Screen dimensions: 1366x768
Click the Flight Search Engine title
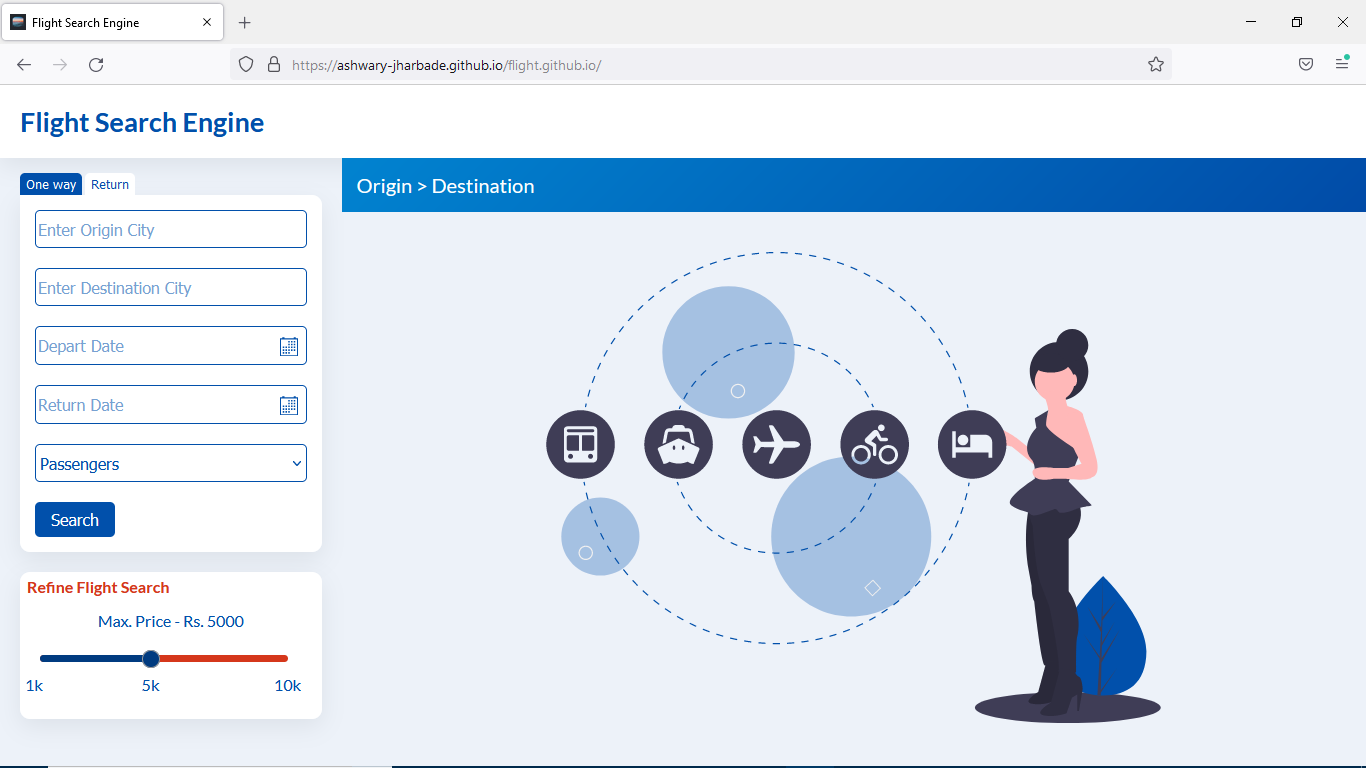142,123
